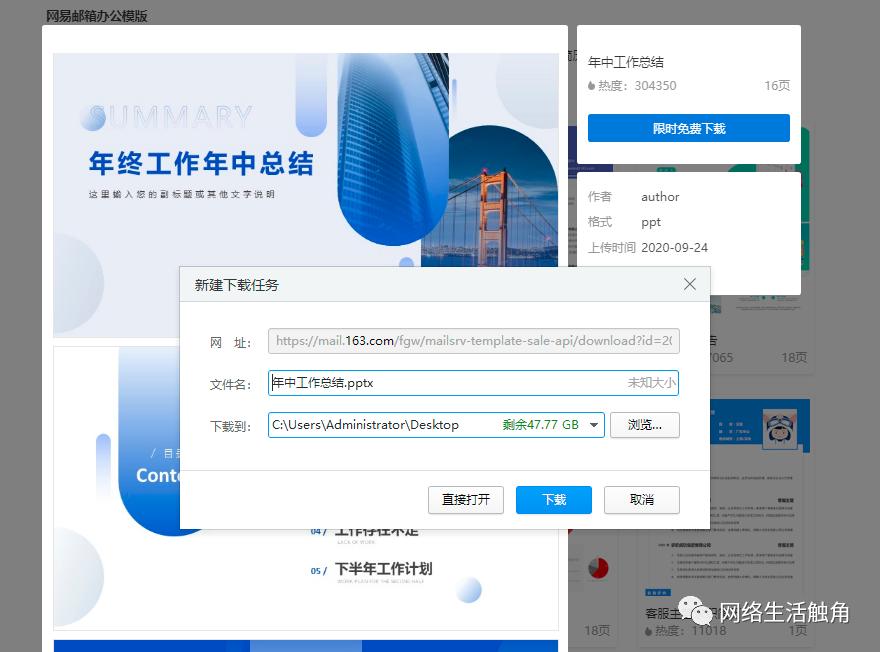Click the 热度 flame icon near 11018

(x=649, y=631)
